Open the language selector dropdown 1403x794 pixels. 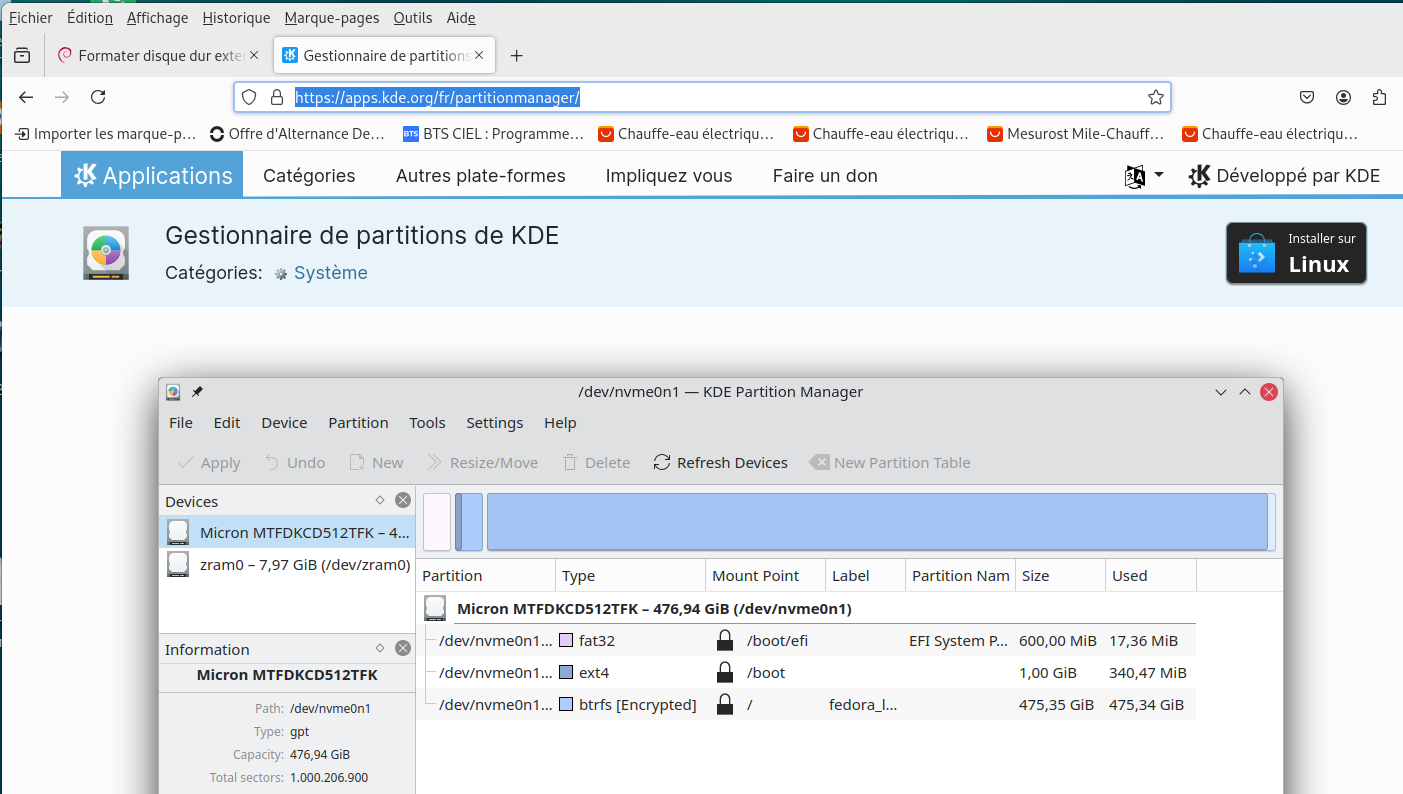tap(1144, 176)
